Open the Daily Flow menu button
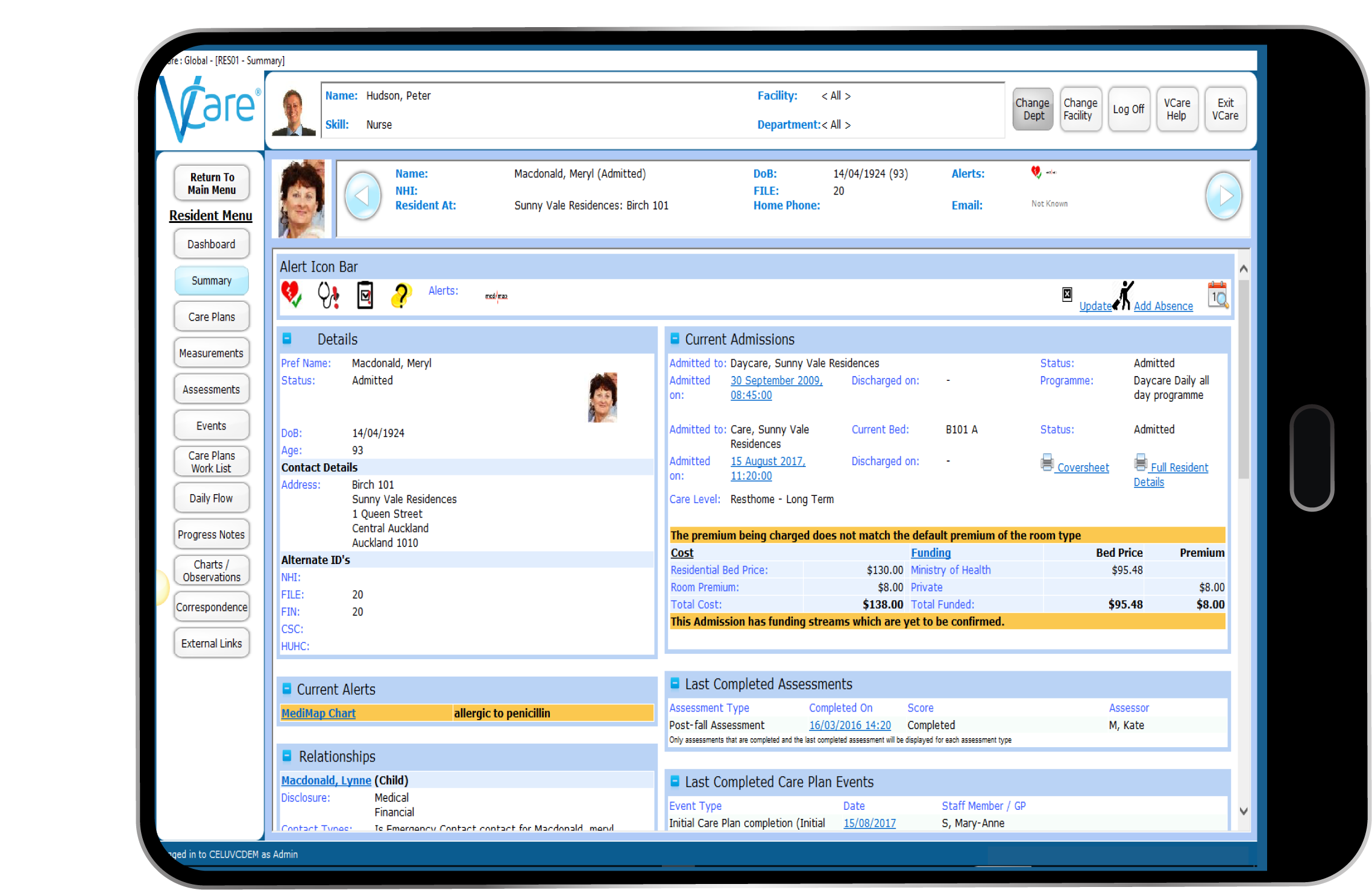The image size is (1372, 890). [x=212, y=498]
